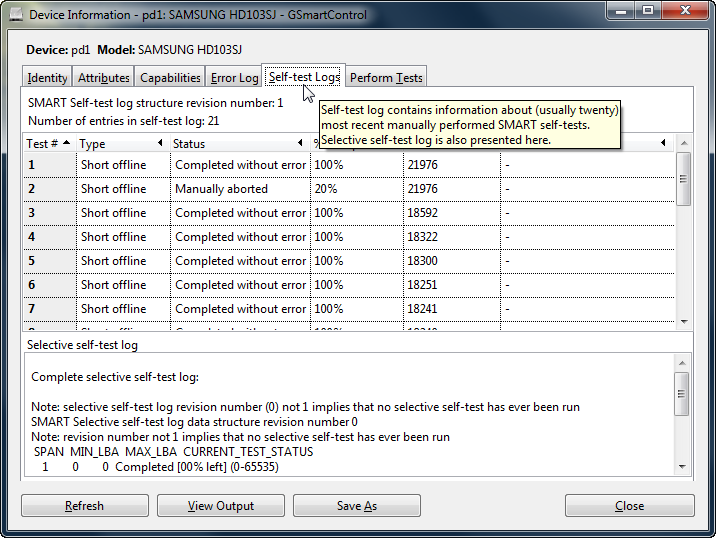Maximize the GSmartControl window

pyautogui.click(x=648, y=11)
